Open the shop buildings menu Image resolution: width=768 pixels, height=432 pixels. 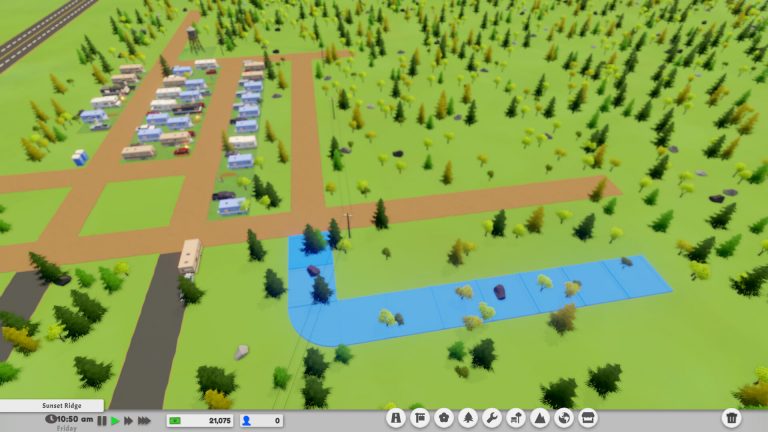pos(588,418)
